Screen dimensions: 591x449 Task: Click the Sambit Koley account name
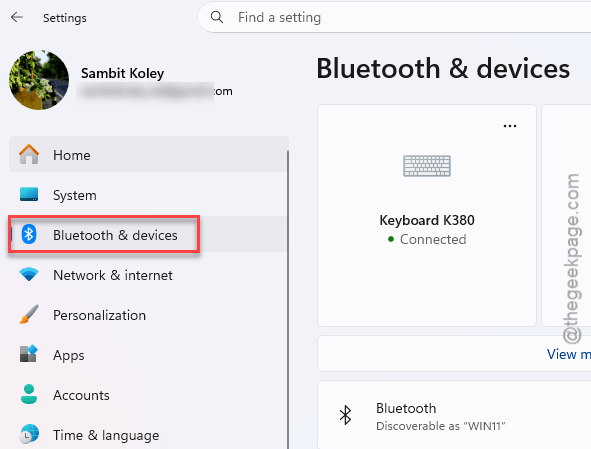point(122,73)
